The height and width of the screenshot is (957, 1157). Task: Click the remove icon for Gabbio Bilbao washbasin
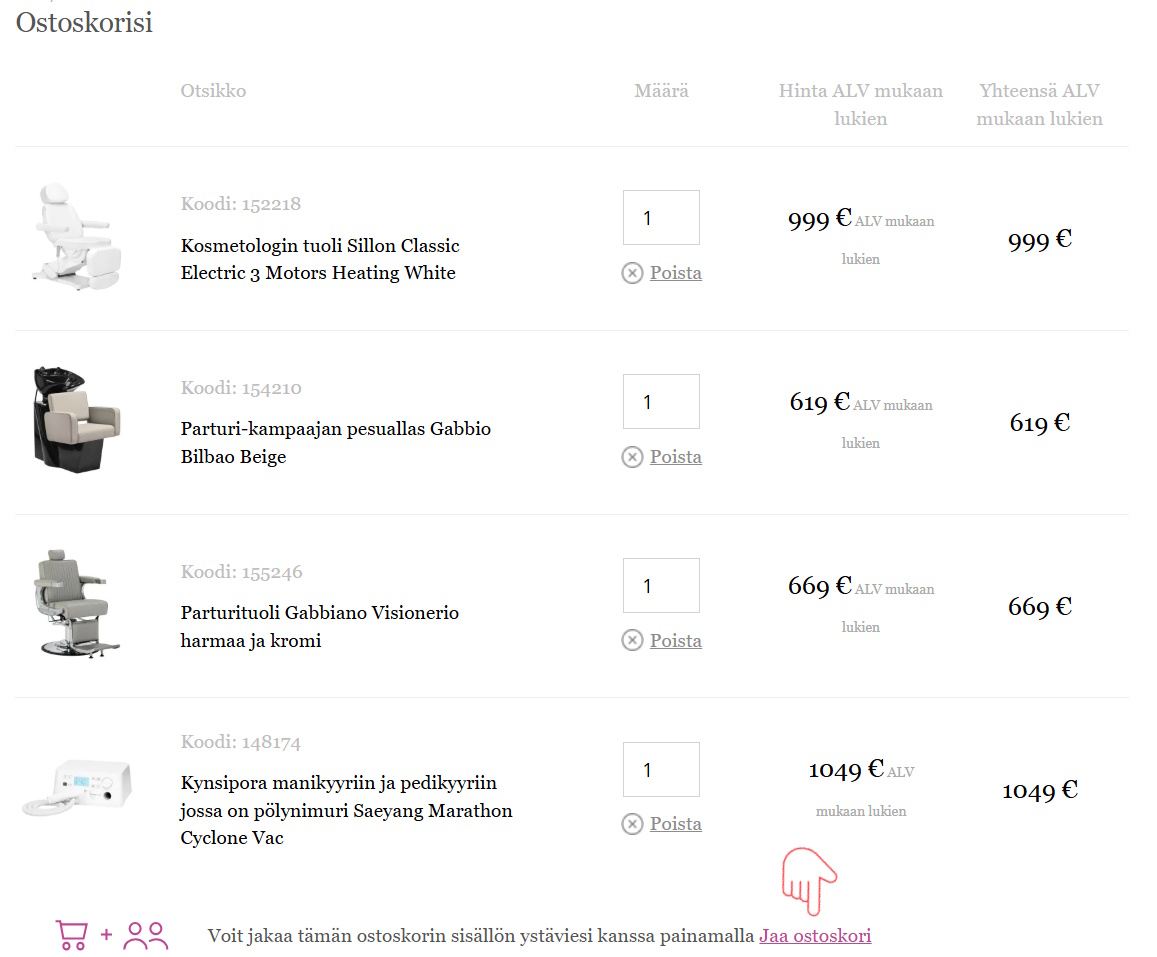(x=632, y=457)
